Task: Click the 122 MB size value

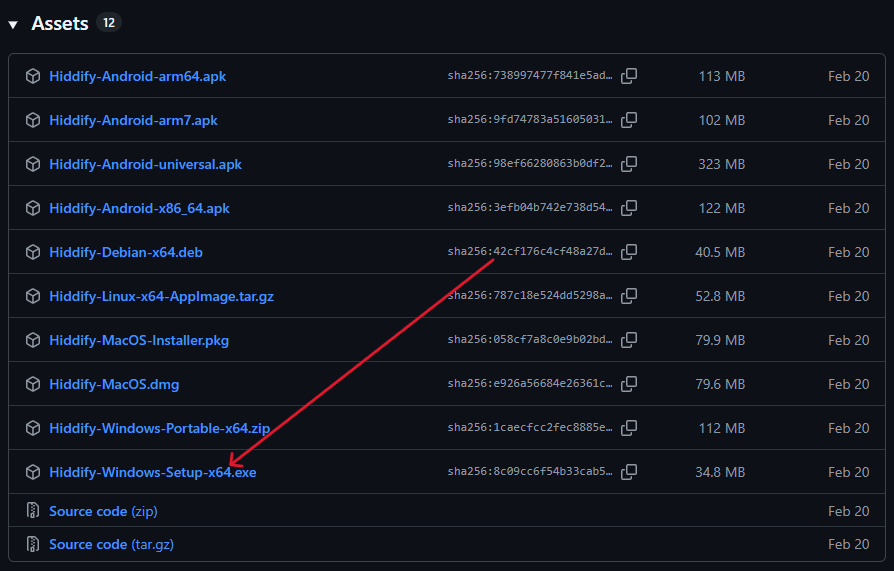Action: (722, 208)
